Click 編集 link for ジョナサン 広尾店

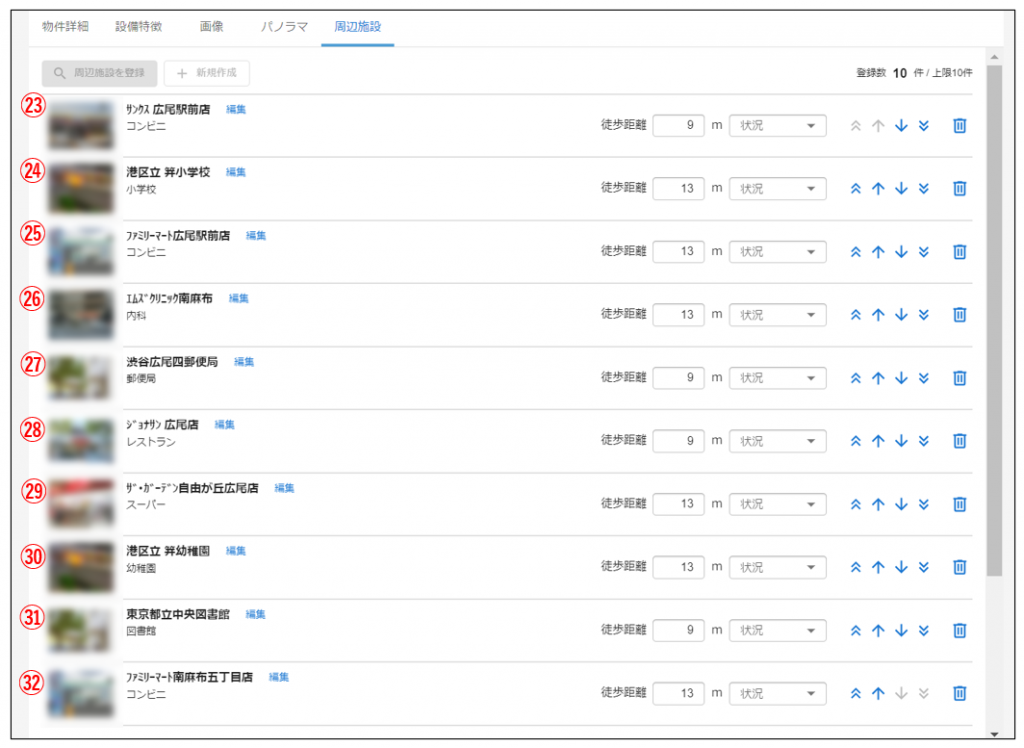pyautogui.click(x=225, y=425)
